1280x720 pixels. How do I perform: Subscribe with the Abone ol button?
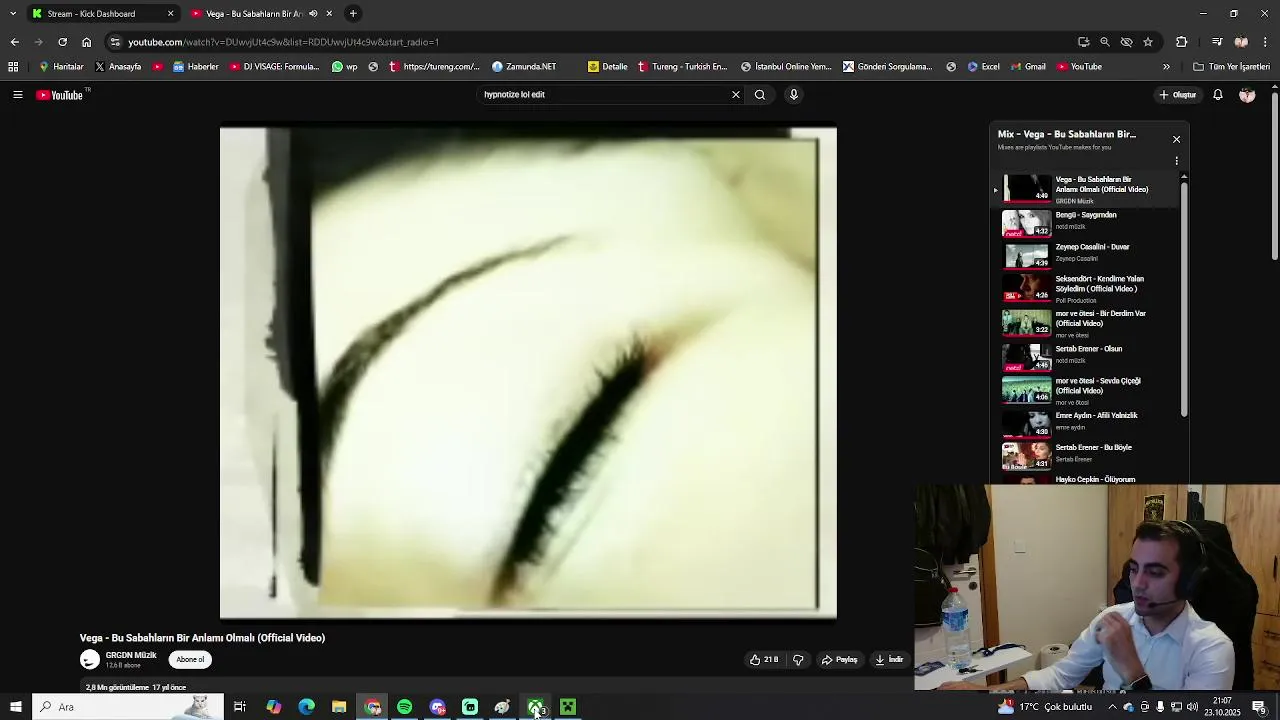click(190, 660)
